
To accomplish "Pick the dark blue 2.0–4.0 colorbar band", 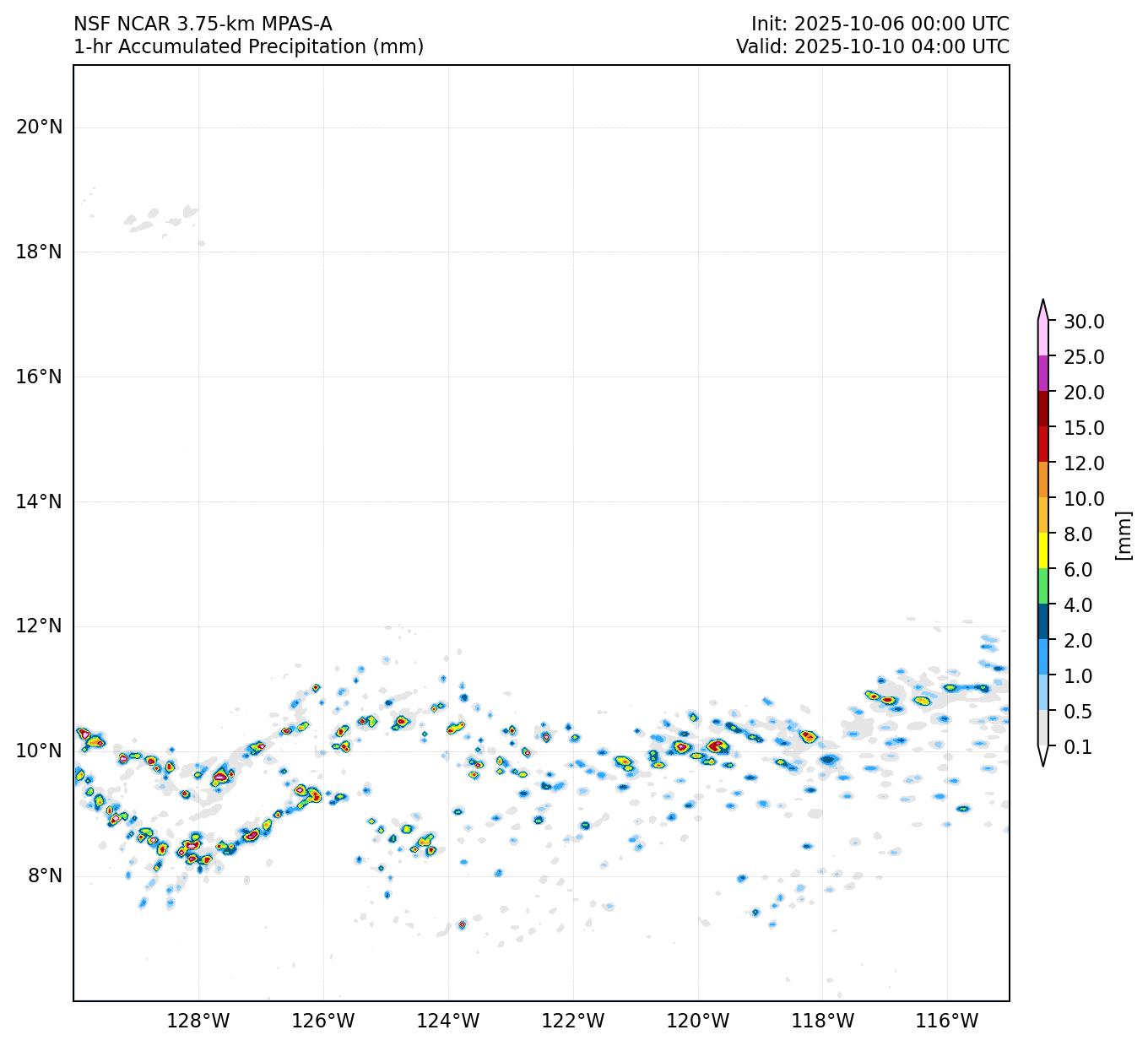I will point(1043,622).
